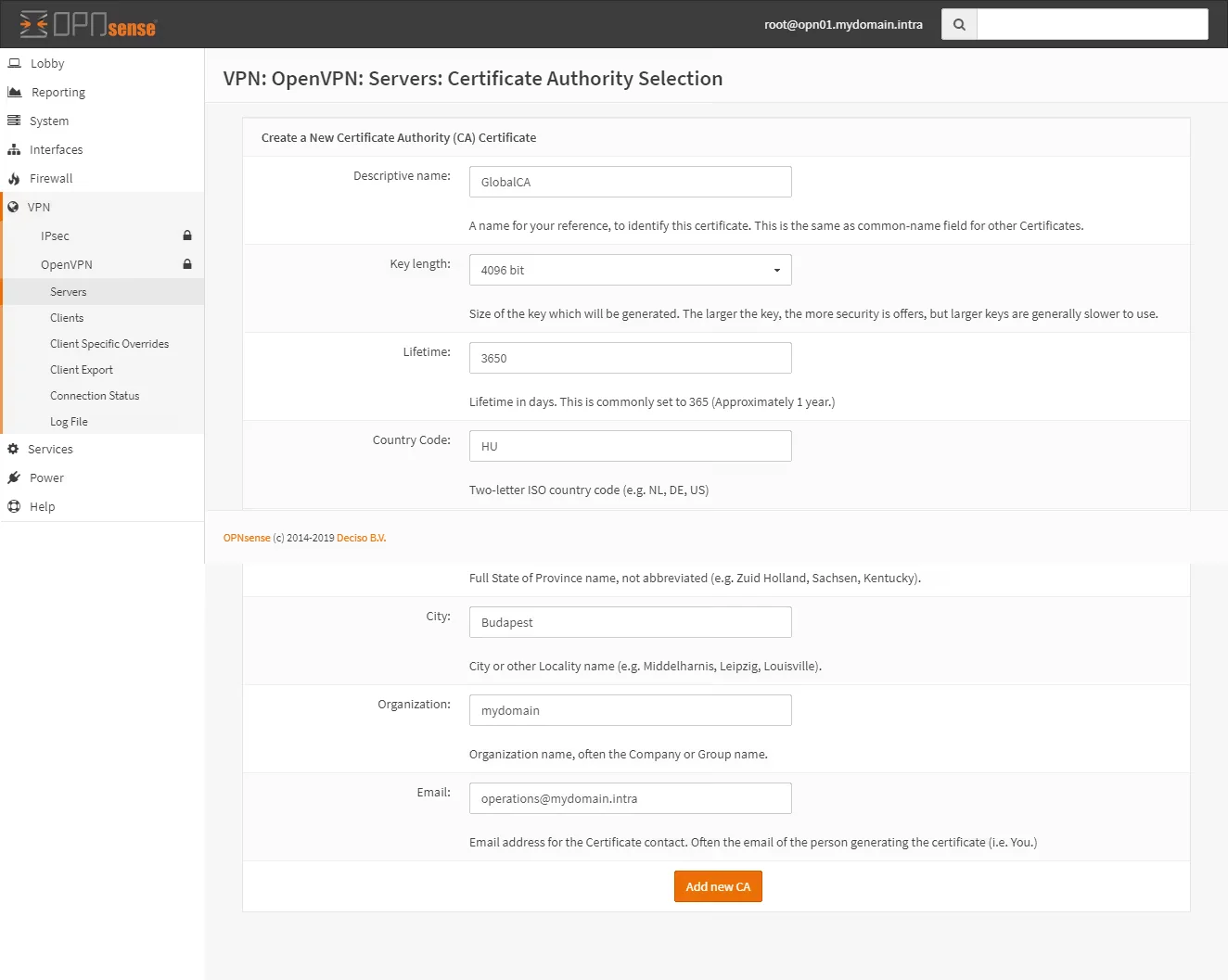
Task: Click the OPNsense logo in header
Action: click(x=88, y=24)
